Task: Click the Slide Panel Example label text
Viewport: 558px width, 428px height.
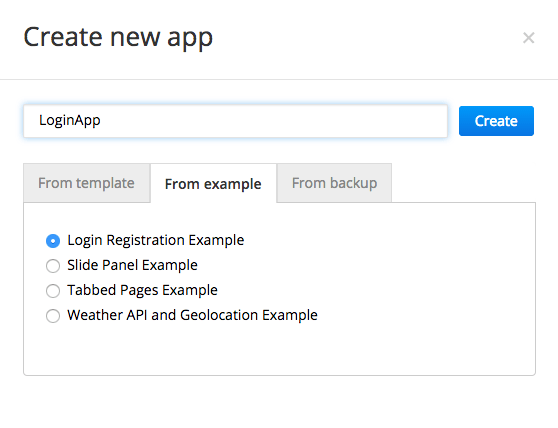Action: (132, 265)
